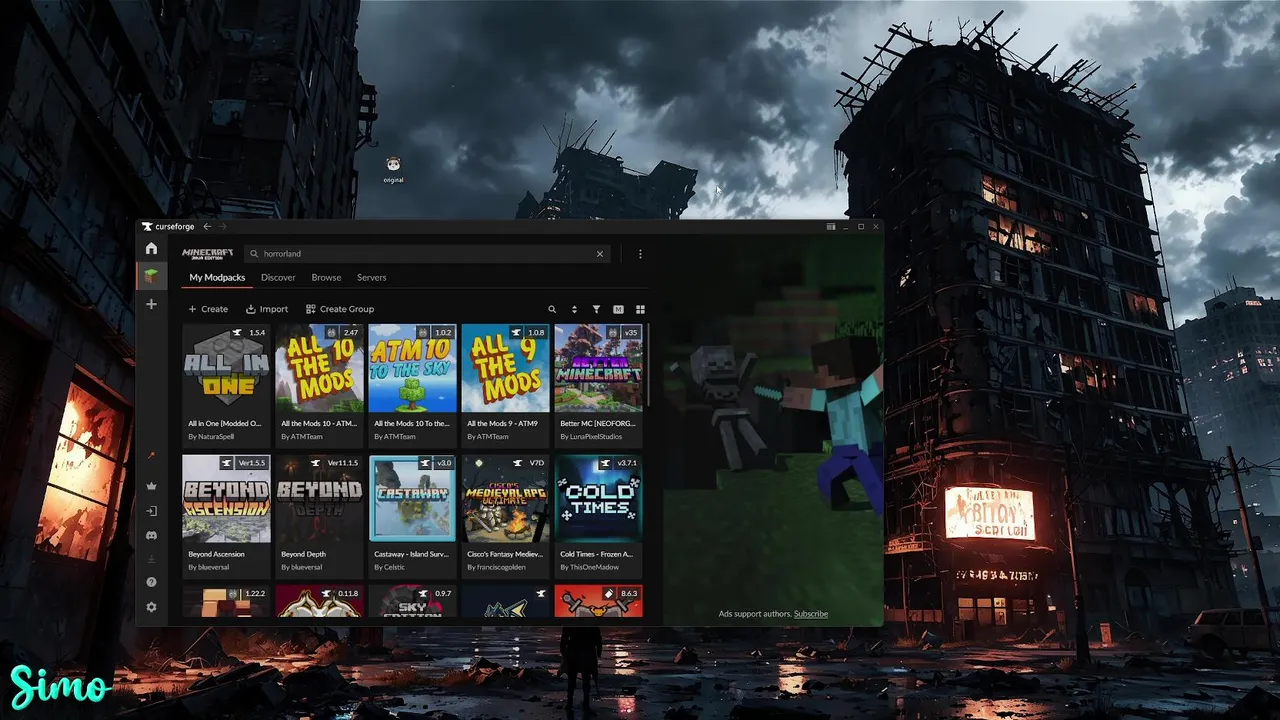
Task: Click the orange torch icon in sidebar
Action: pos(151,456)
